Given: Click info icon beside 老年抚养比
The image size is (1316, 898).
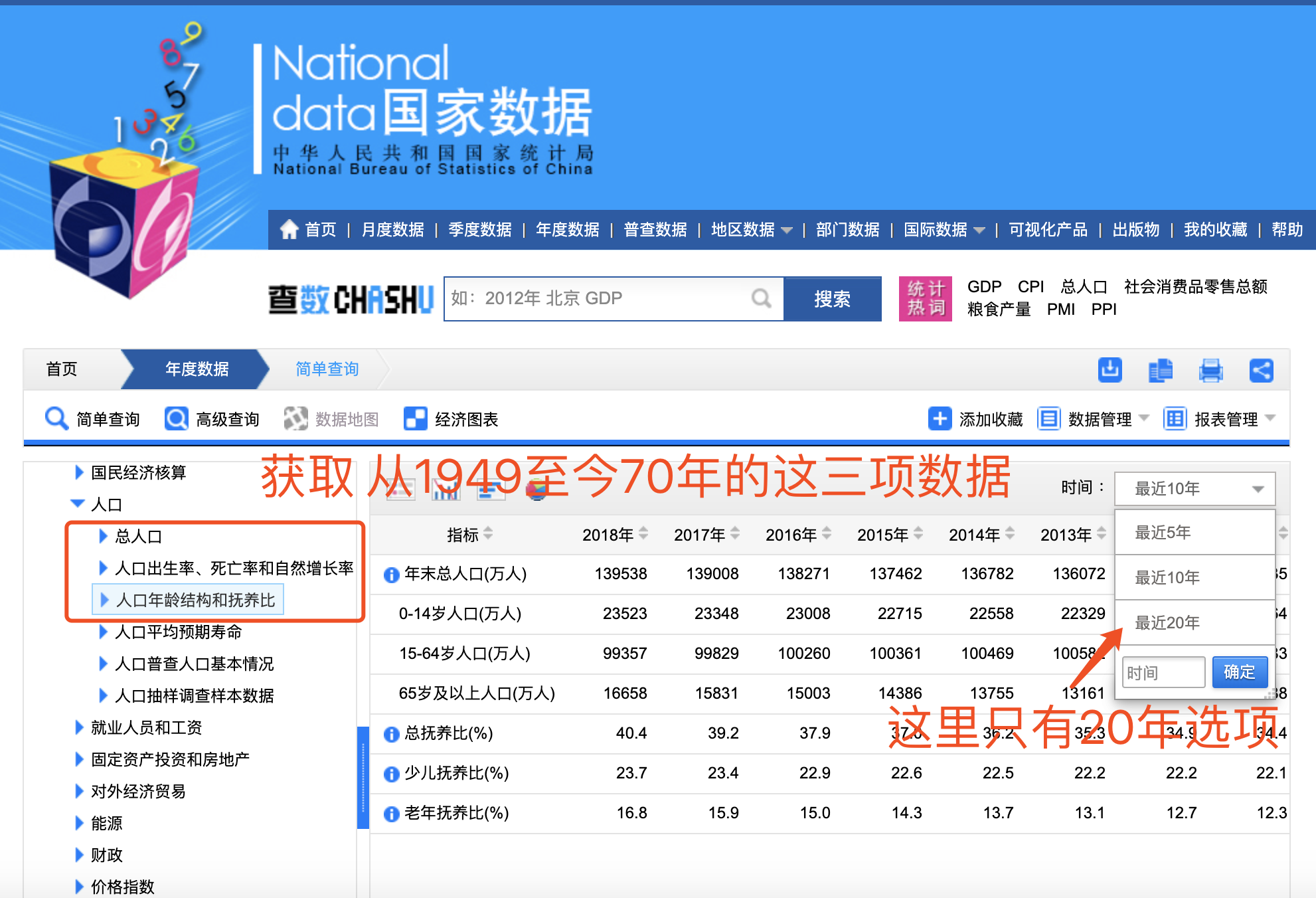Looking at the screenshot, I should 391,814.
